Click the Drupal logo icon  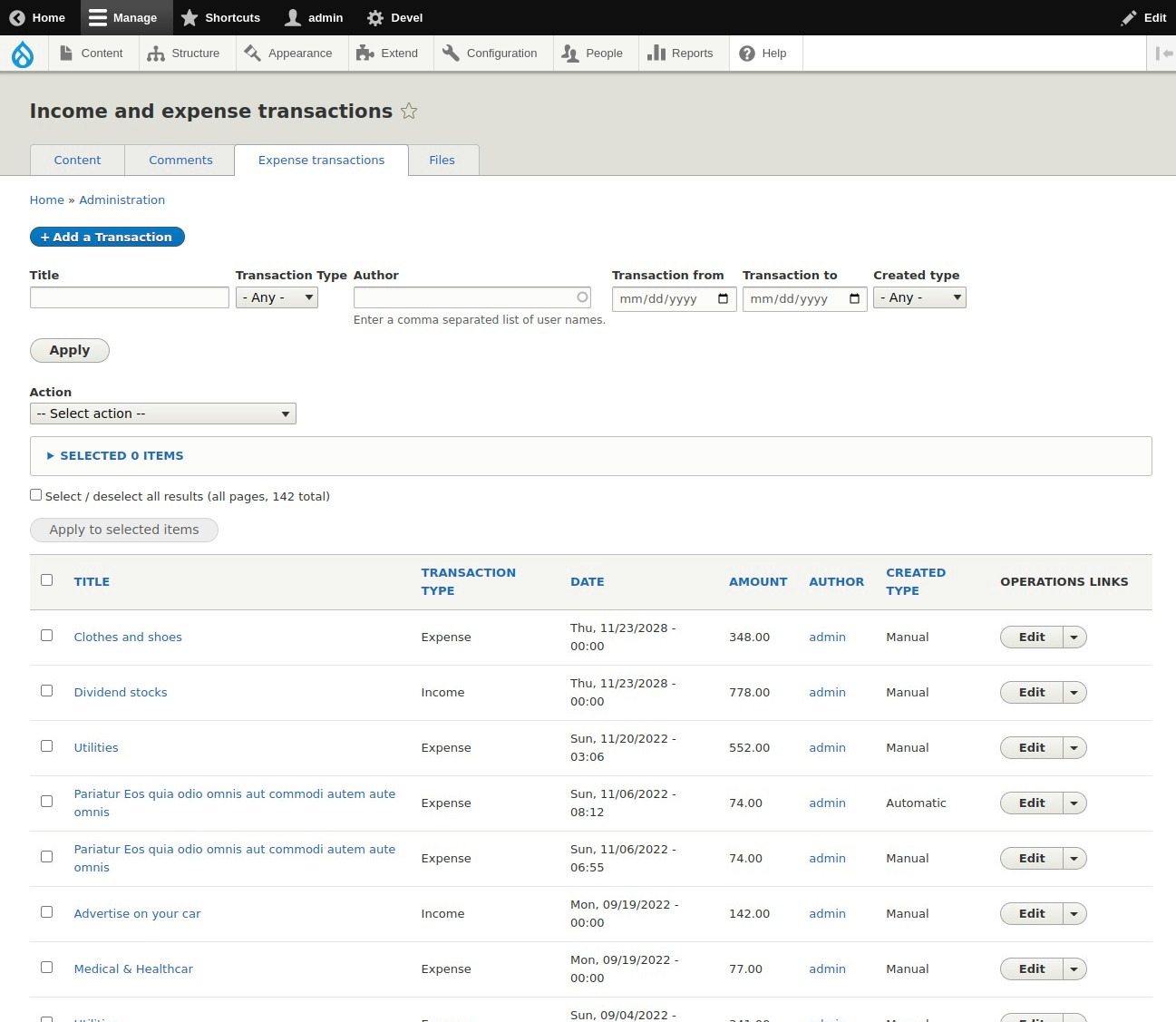click(x=23, y=53)
